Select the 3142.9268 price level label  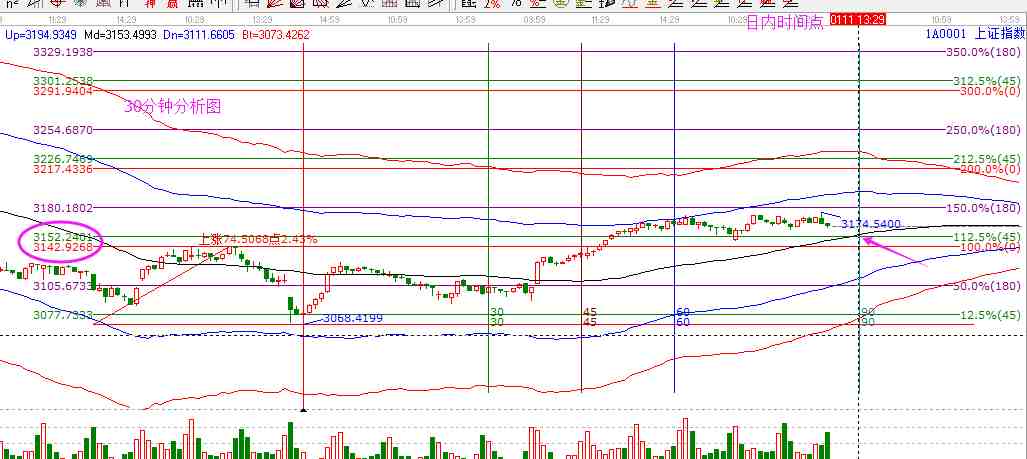(64, 247)
